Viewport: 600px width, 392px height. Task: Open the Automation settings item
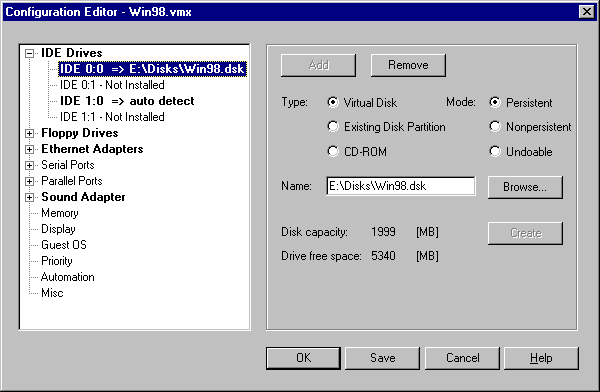tap(67, 277)
